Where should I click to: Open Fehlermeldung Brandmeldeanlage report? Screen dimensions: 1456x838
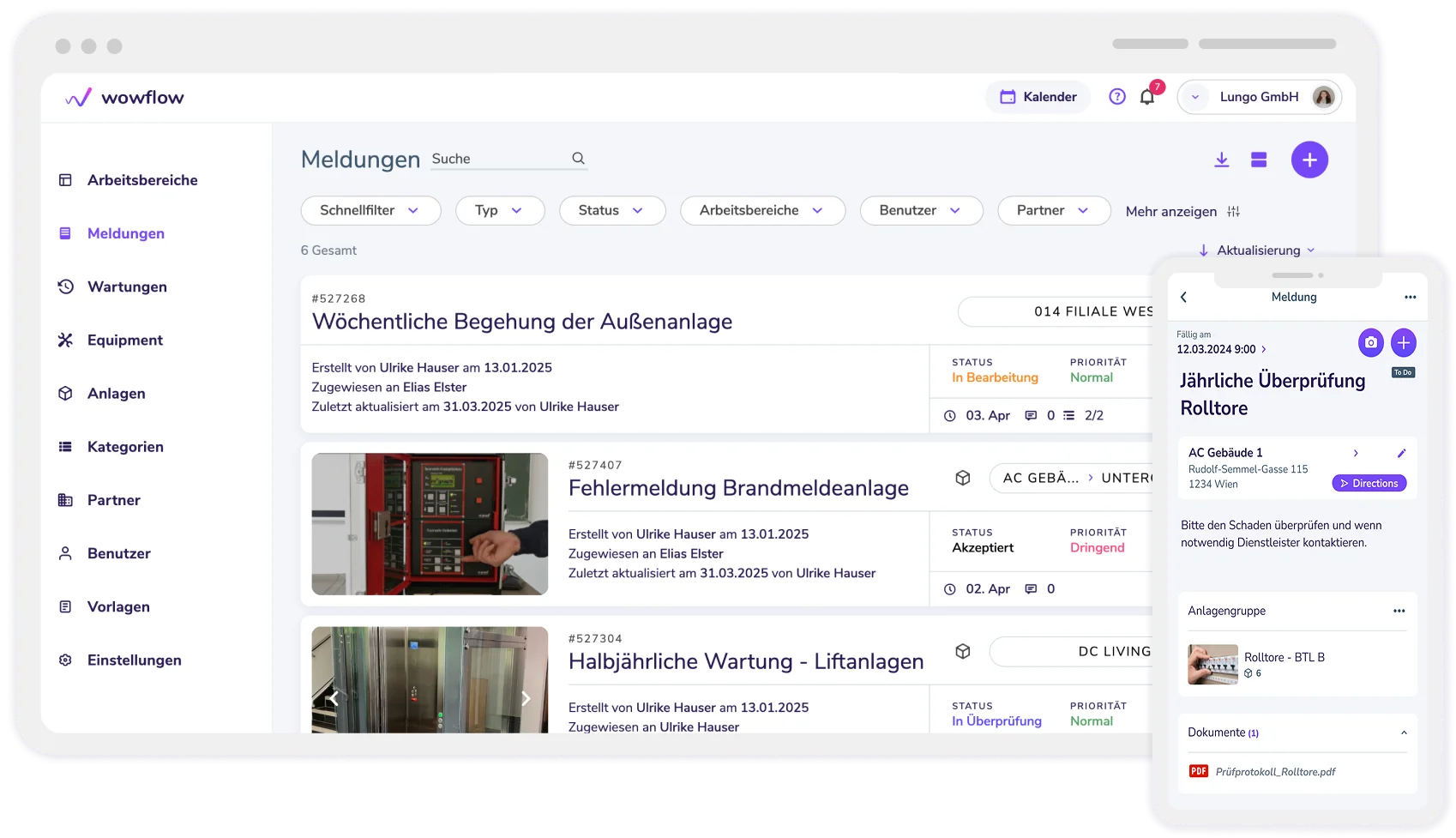pos(738,488)
